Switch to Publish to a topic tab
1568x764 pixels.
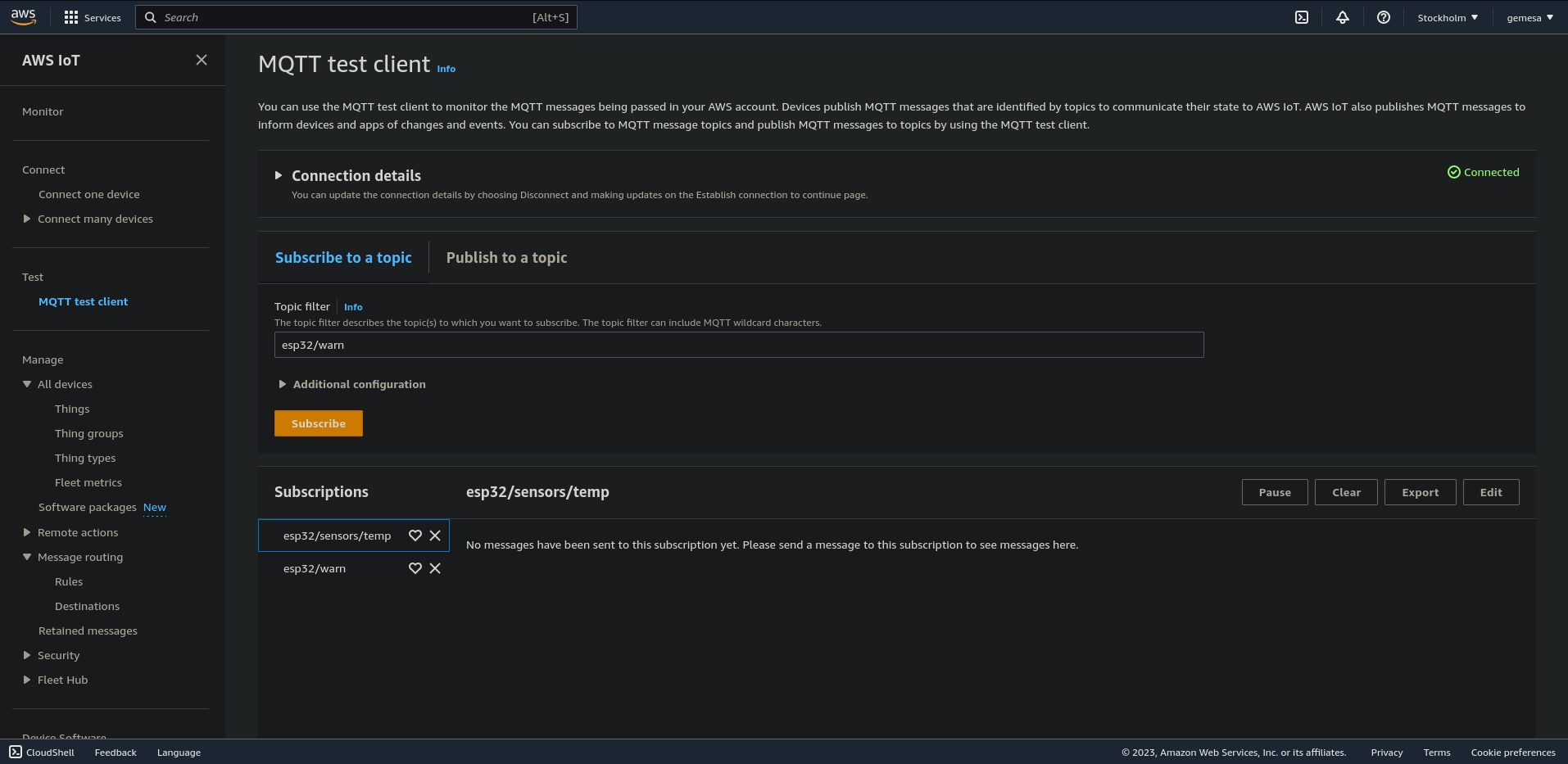[x=506, y=258]
